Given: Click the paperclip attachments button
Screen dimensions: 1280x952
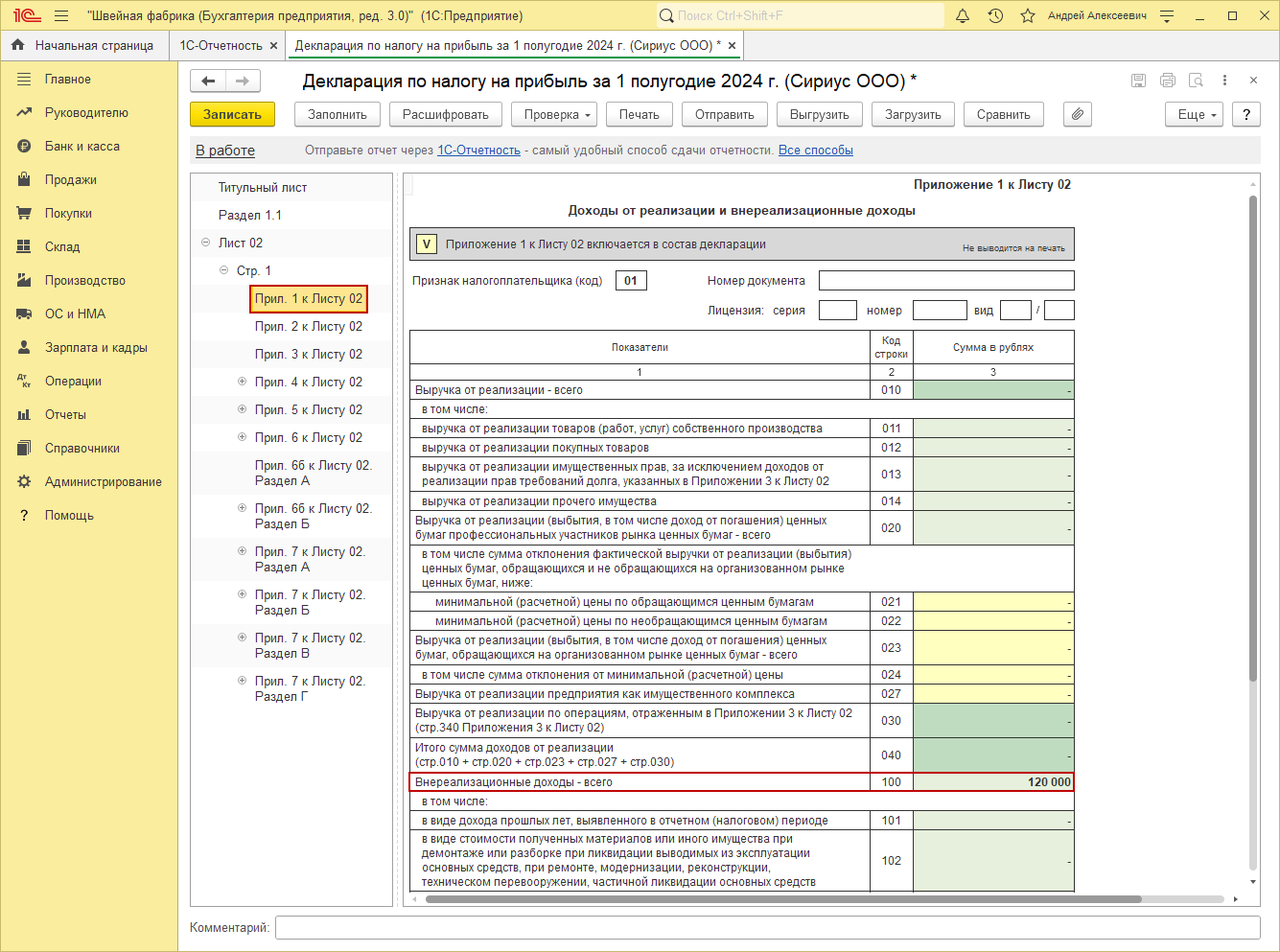Looking at the screenshot, I should click(x=1078, y=114).
